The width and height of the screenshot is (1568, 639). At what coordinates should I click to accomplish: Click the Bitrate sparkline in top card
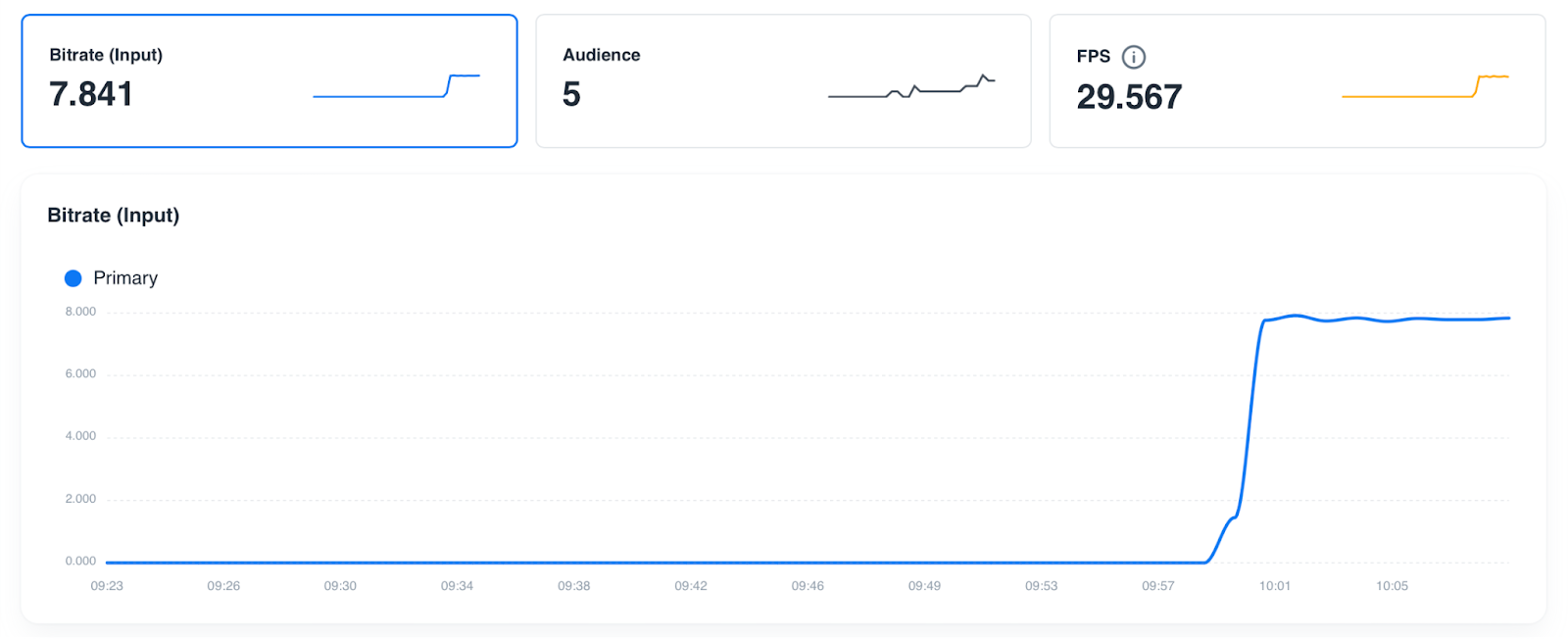click(396, 86)
